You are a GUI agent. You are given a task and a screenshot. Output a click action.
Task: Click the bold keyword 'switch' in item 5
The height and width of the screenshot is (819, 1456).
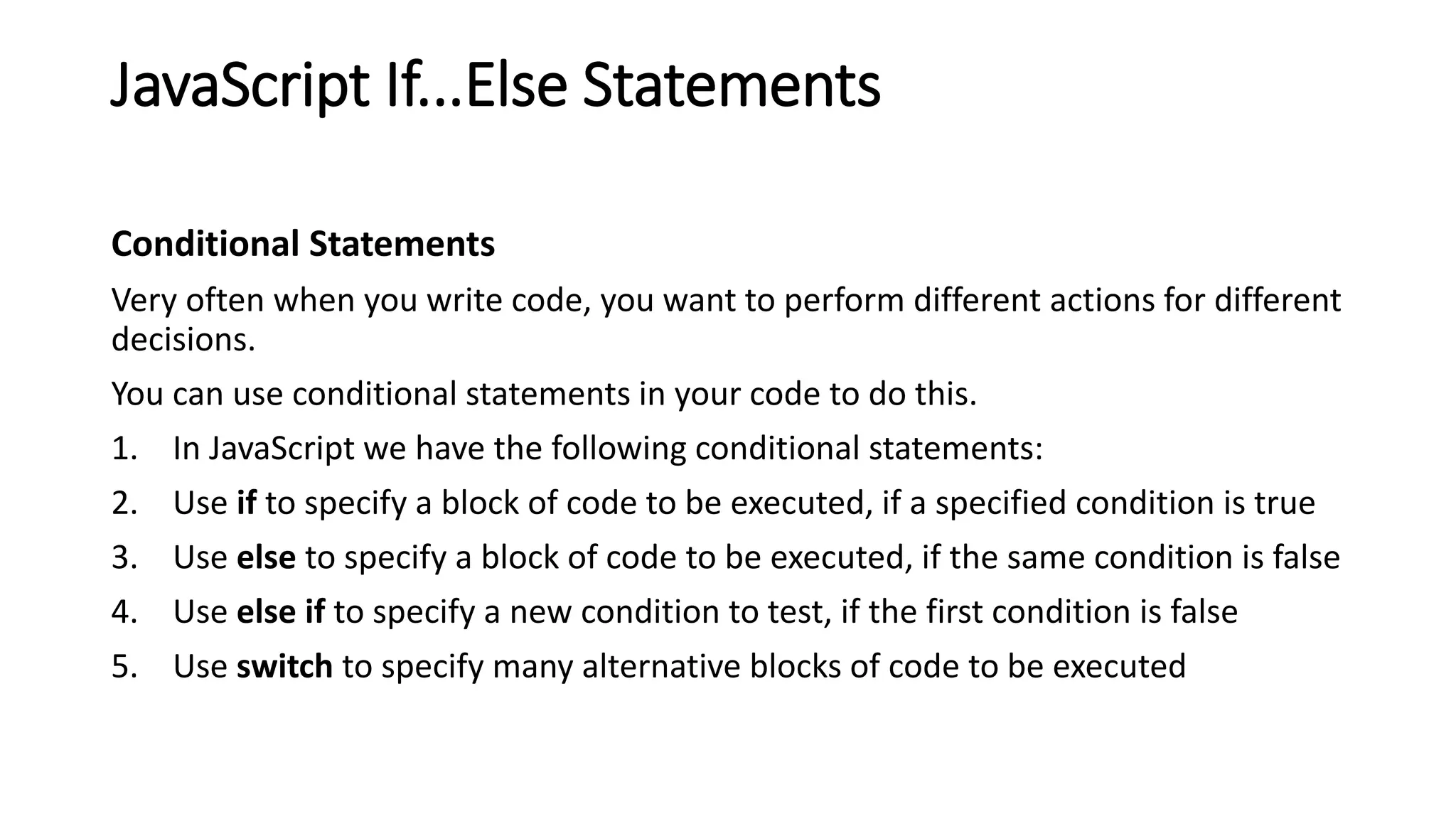tap(284, 667)
